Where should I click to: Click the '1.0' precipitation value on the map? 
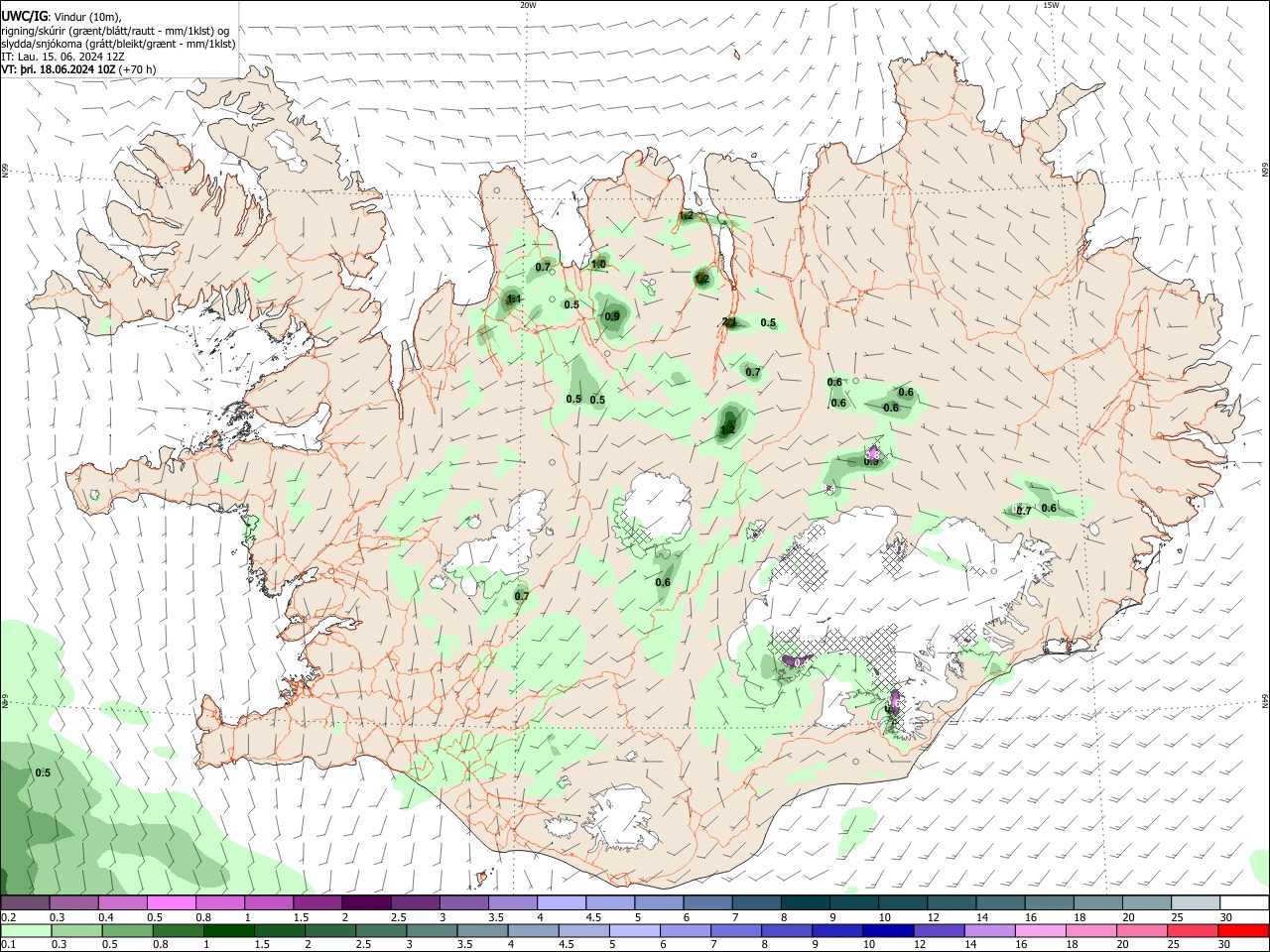pos(599,264)
